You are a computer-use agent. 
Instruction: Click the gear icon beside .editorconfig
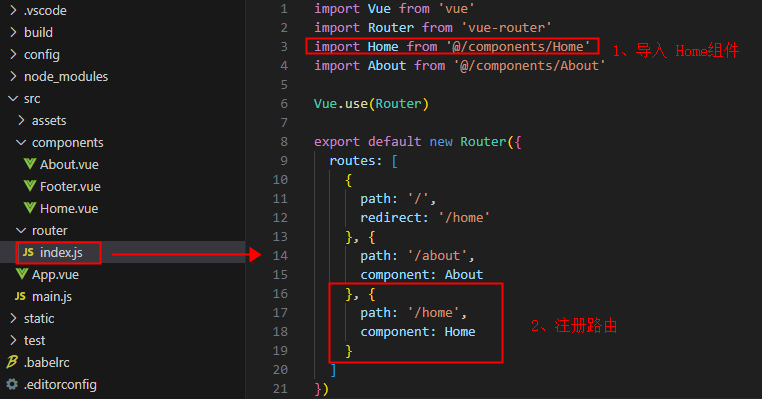pyautogui.click(x=12, y=384)
